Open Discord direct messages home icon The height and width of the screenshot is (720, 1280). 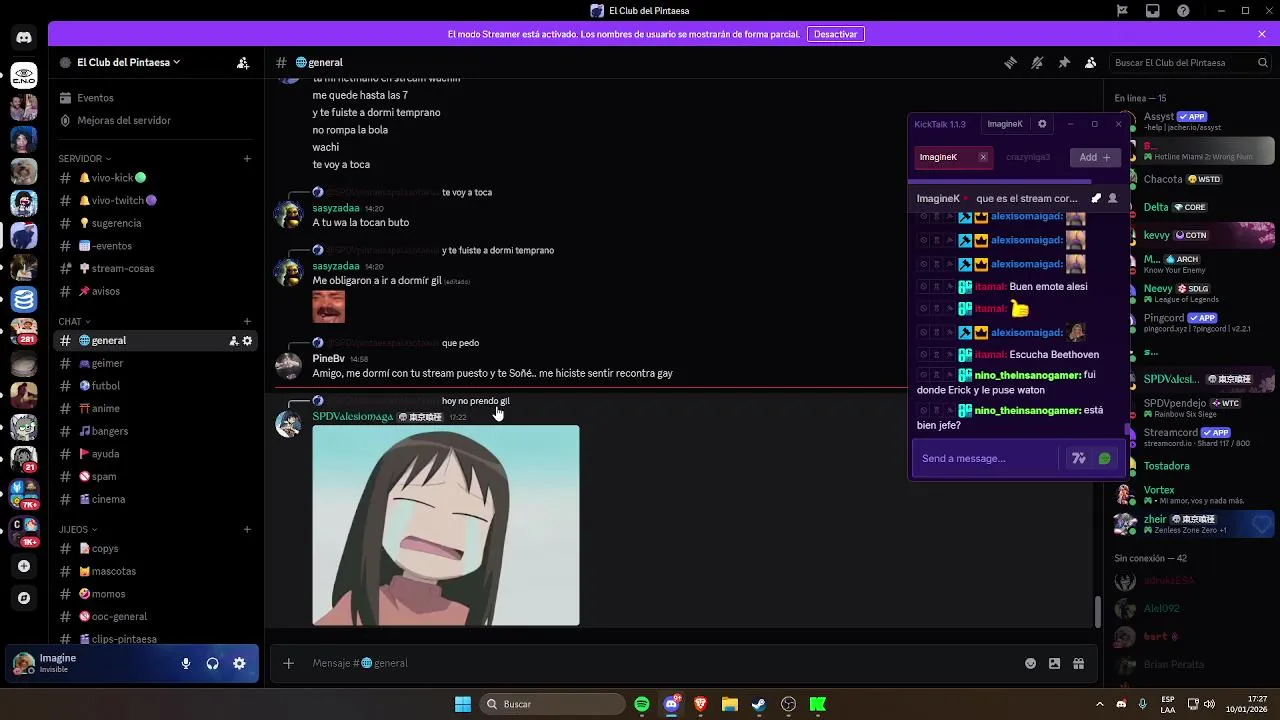[x=24, y=38]
